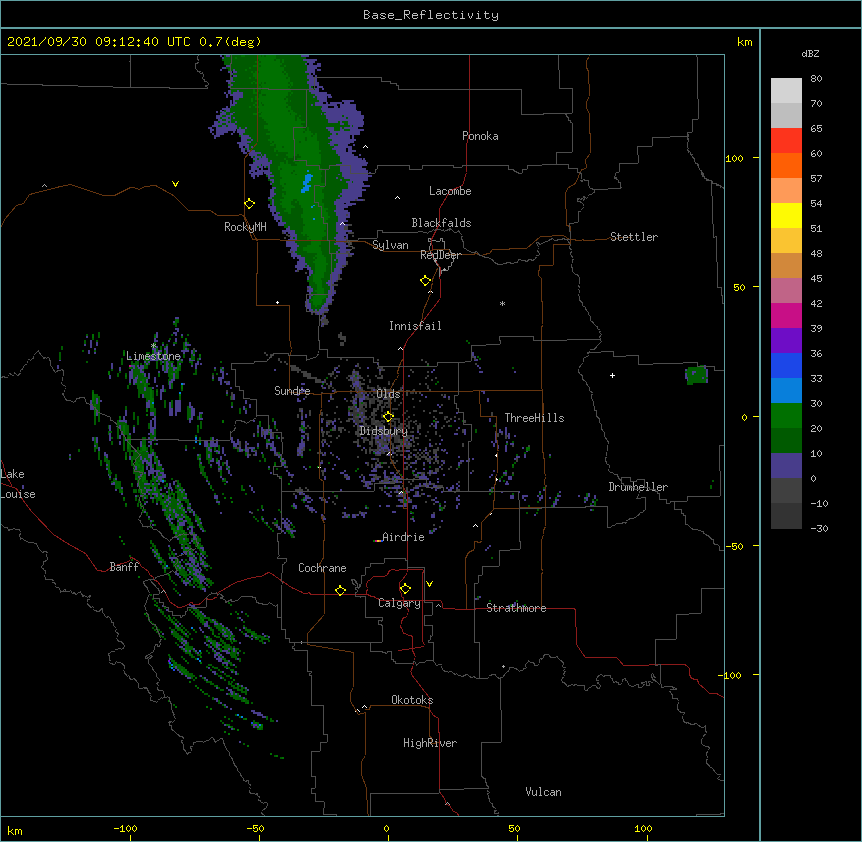This screenshot has width=862, height=842.
Task: Click the RedDeer city label
Action: click(x=440, y=255)
